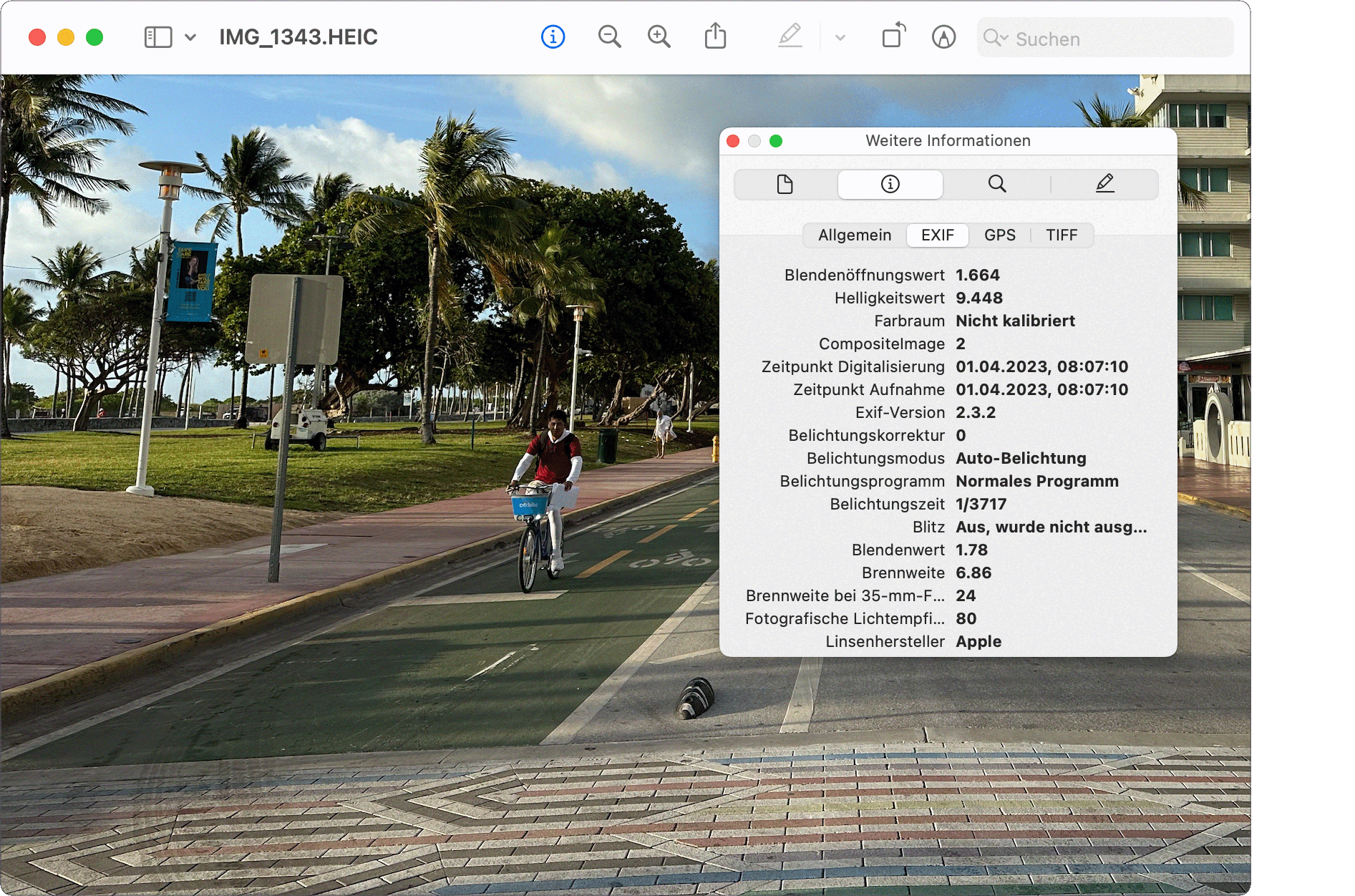Toggle the sidebar view button

[158, 37]
